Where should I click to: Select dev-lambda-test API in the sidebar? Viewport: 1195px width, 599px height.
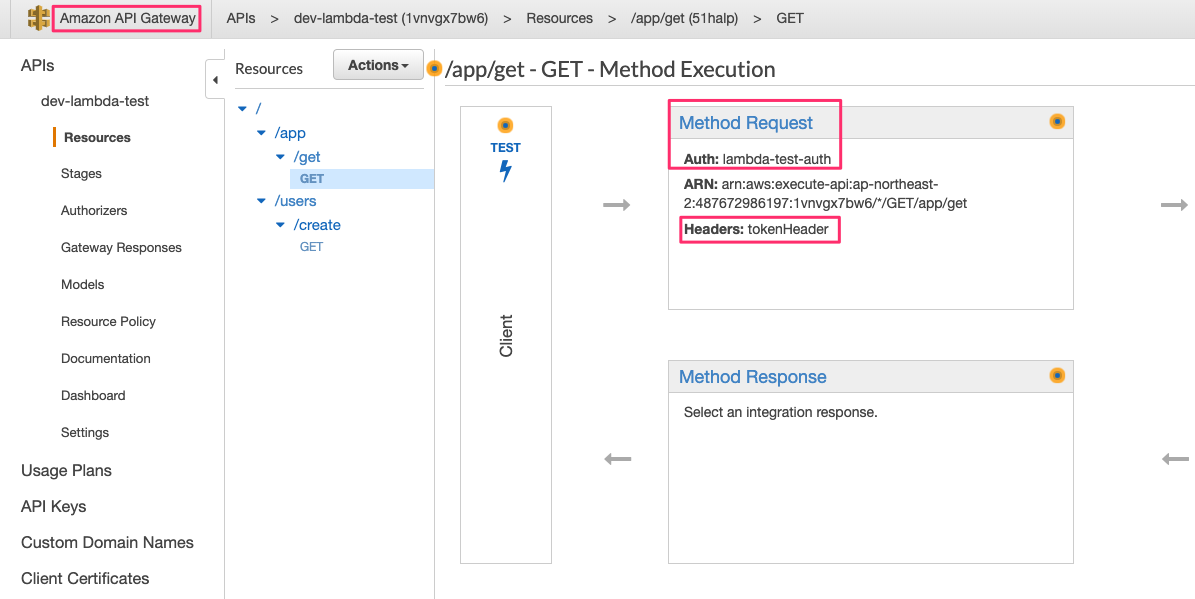pyautogui.click(x=95, y=101)
